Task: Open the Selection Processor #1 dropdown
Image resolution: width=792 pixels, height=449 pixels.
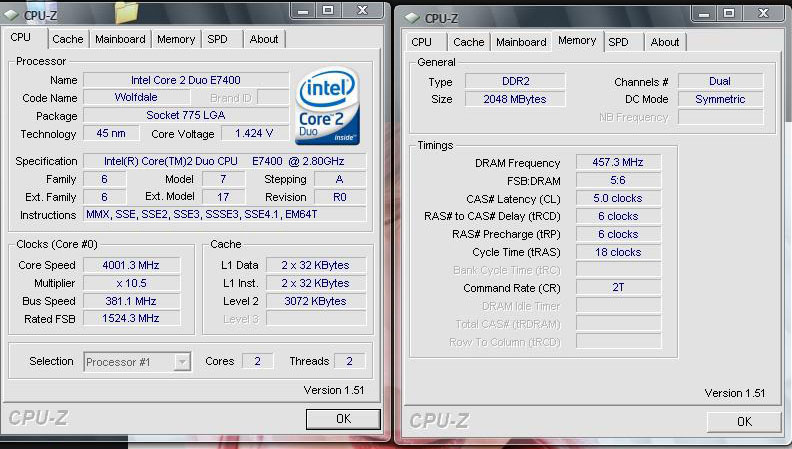Action: pos(182,362)
